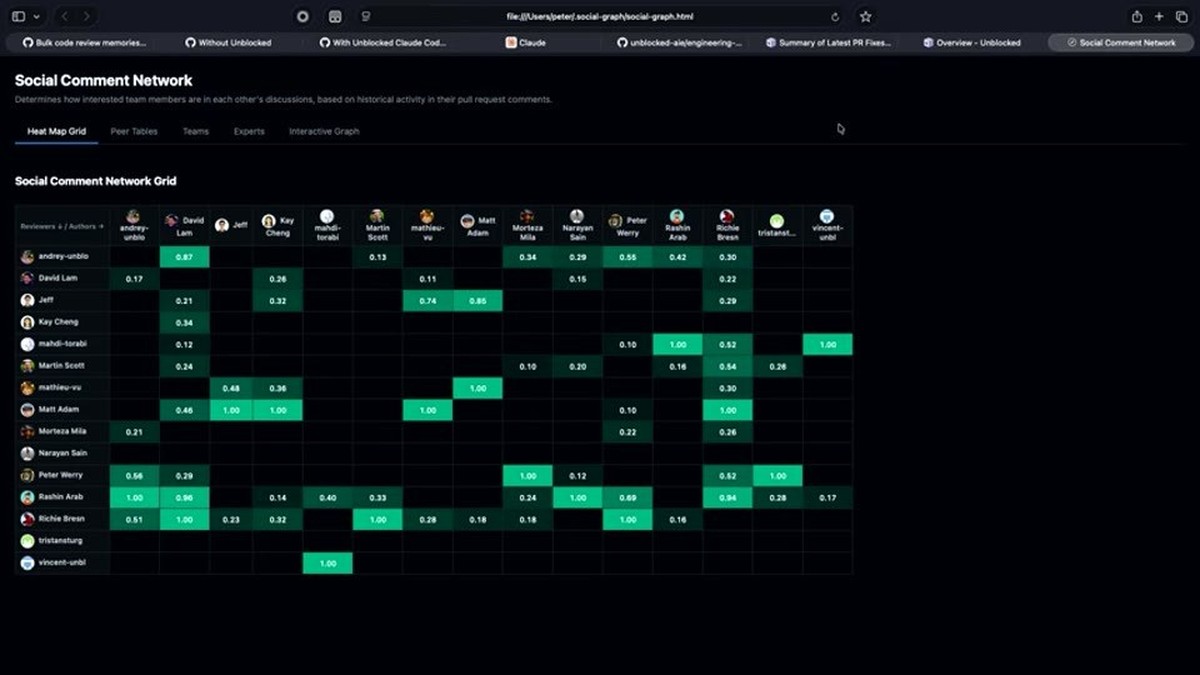
Task: Toggle the Safari sidebar icon
Action: 18,17
